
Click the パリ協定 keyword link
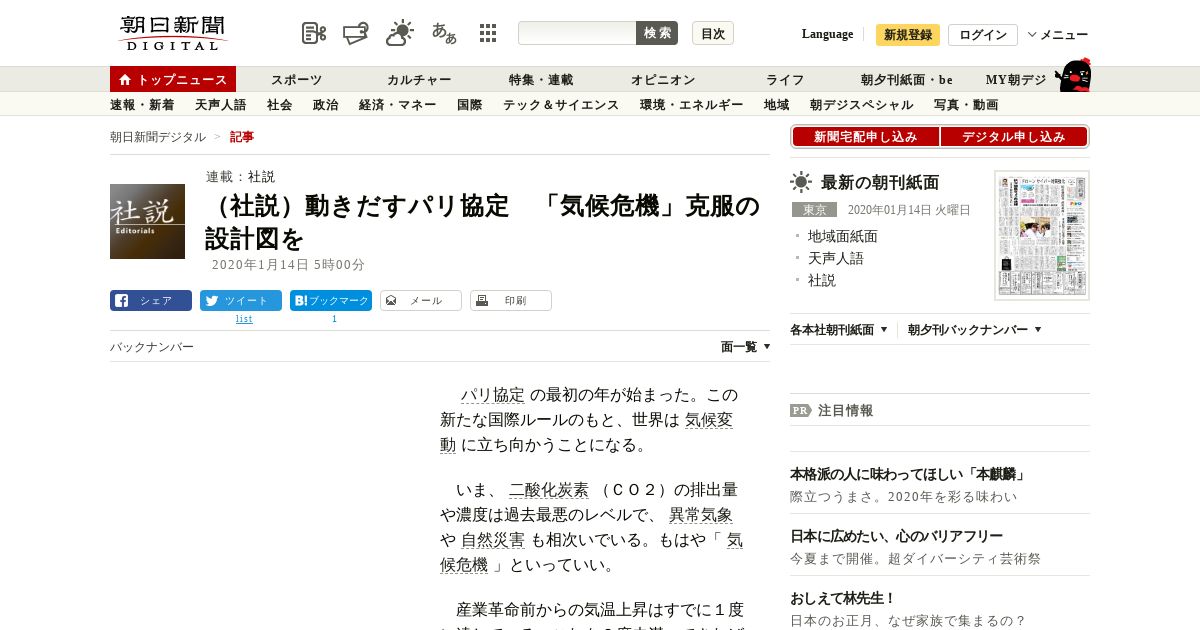pyautogui.click(x=493, y=395)
